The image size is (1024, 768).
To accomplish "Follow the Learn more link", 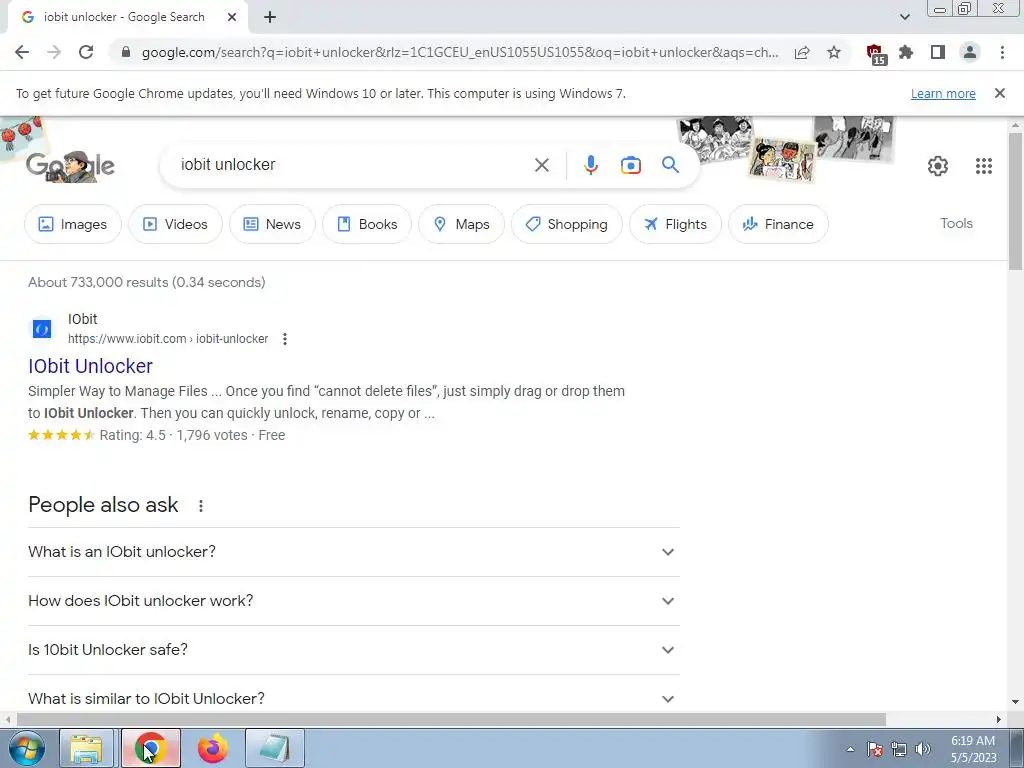I will click(943, 93).
